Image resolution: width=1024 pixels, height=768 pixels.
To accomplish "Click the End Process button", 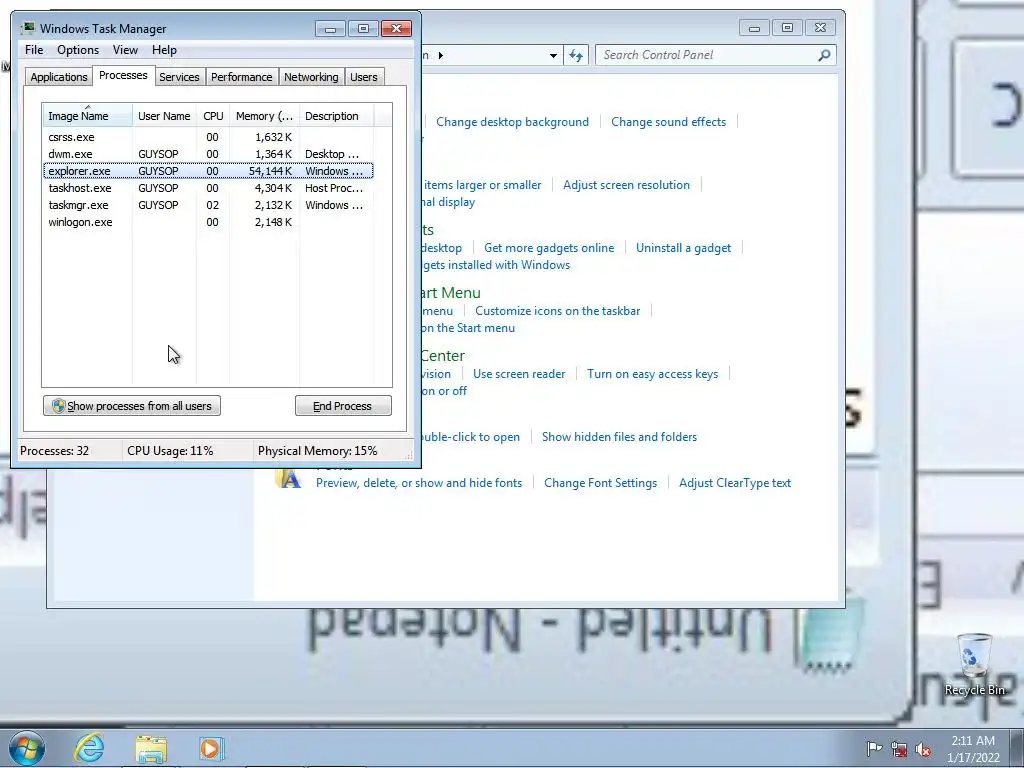I will tap(343, 406).
